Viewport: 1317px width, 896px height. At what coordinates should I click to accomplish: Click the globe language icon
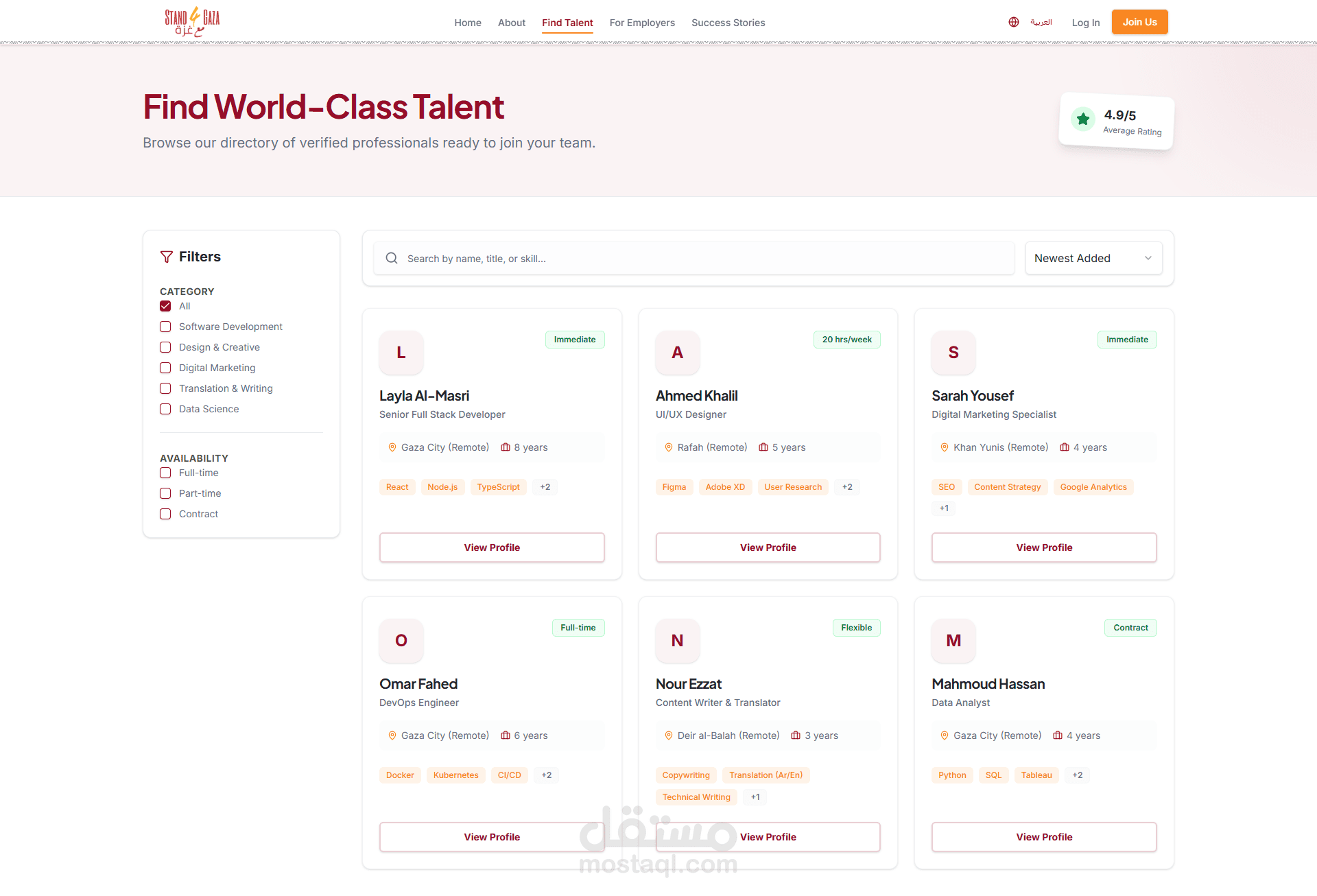pos(1014,22)
